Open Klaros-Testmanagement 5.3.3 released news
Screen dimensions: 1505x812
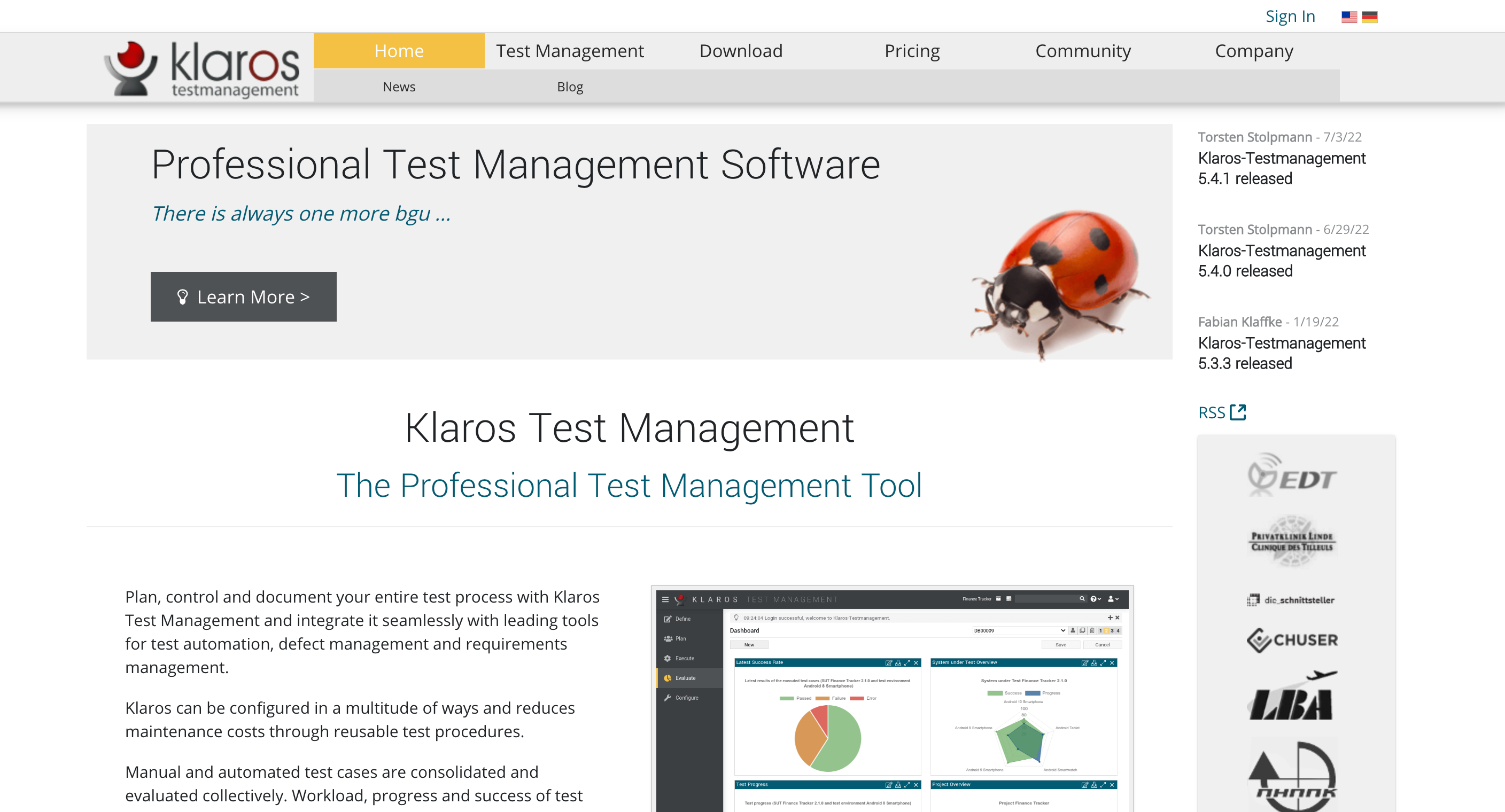coord(1281,353)
